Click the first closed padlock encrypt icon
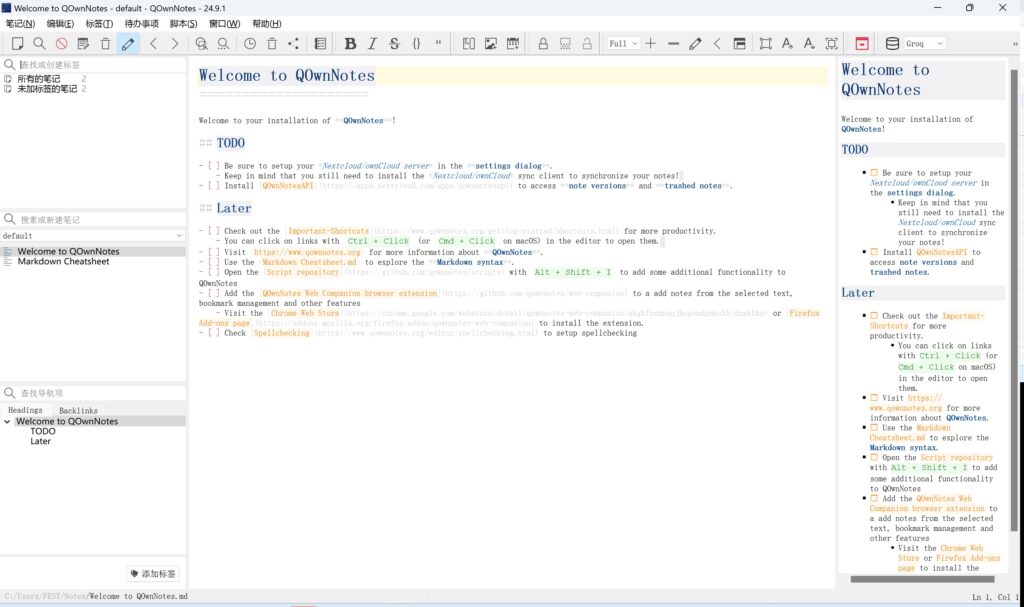Screen dimensions: 1024x607 pyautogui.click(x=543, y=44)
